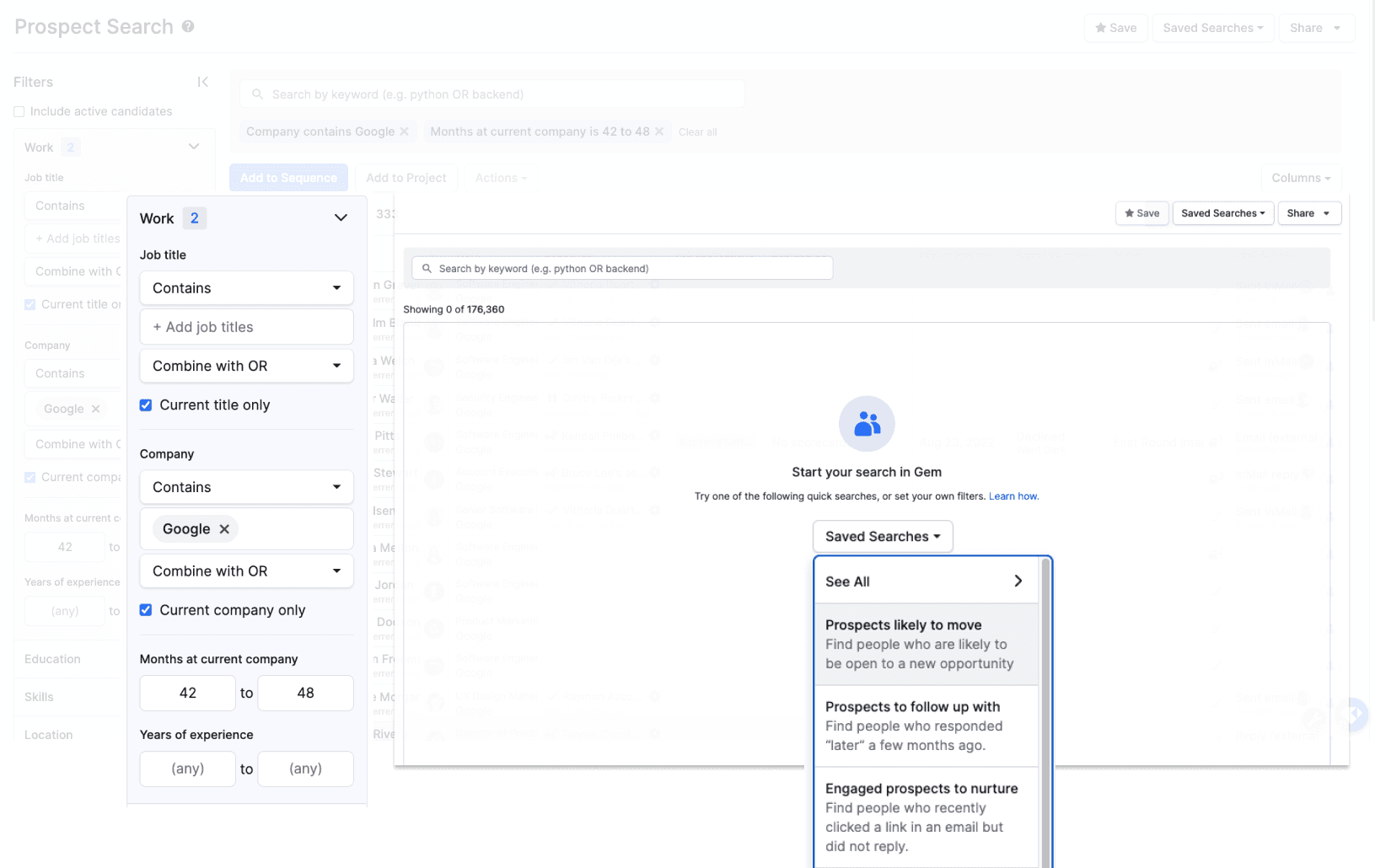Image resolution: width=1375 pixels, height=868 pixels.
Task: Uncheck Current title only in the zoomed panel
Action: (x=146, y=405)
